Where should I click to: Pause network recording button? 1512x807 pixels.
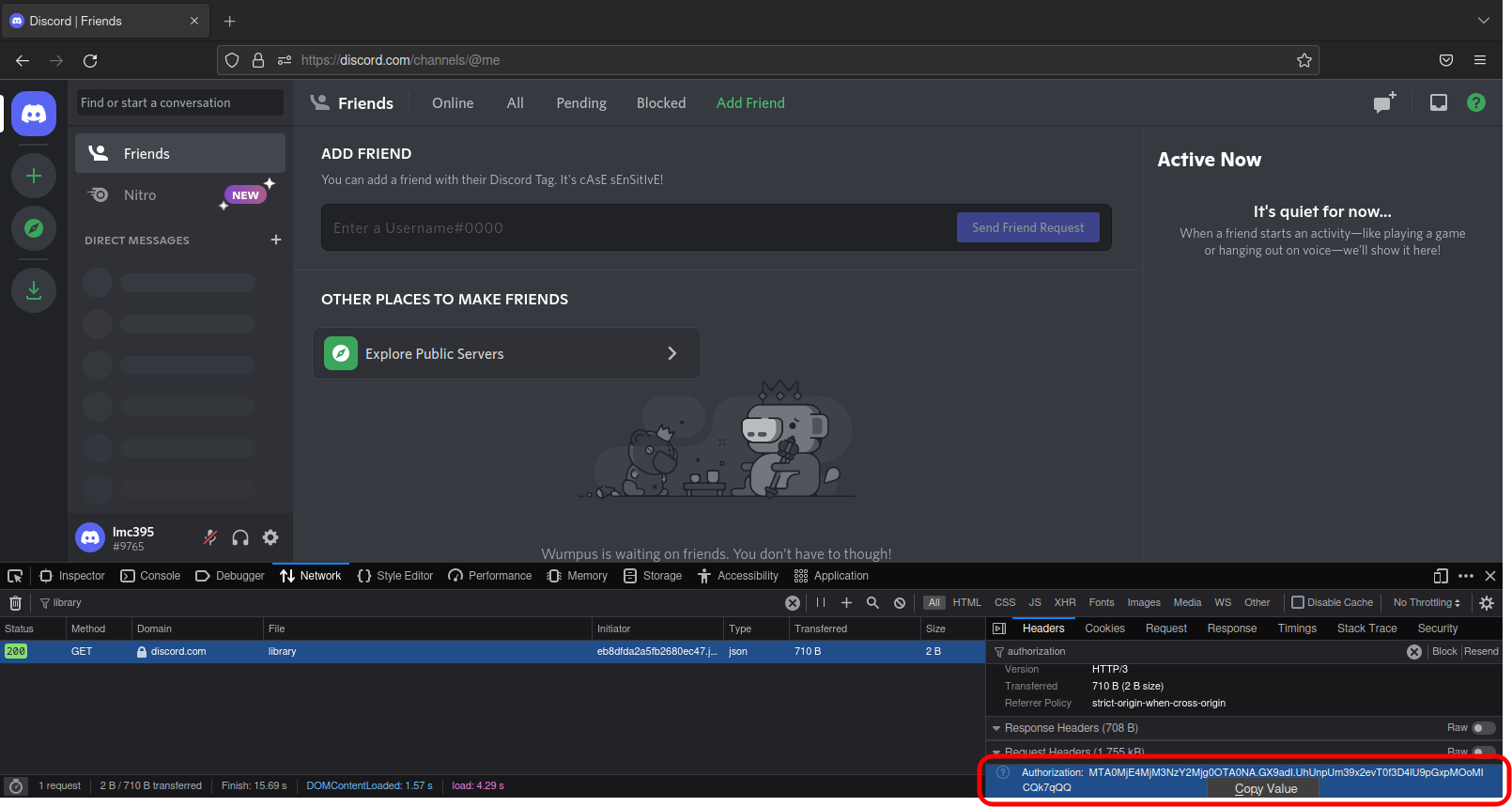pos(821,603)
